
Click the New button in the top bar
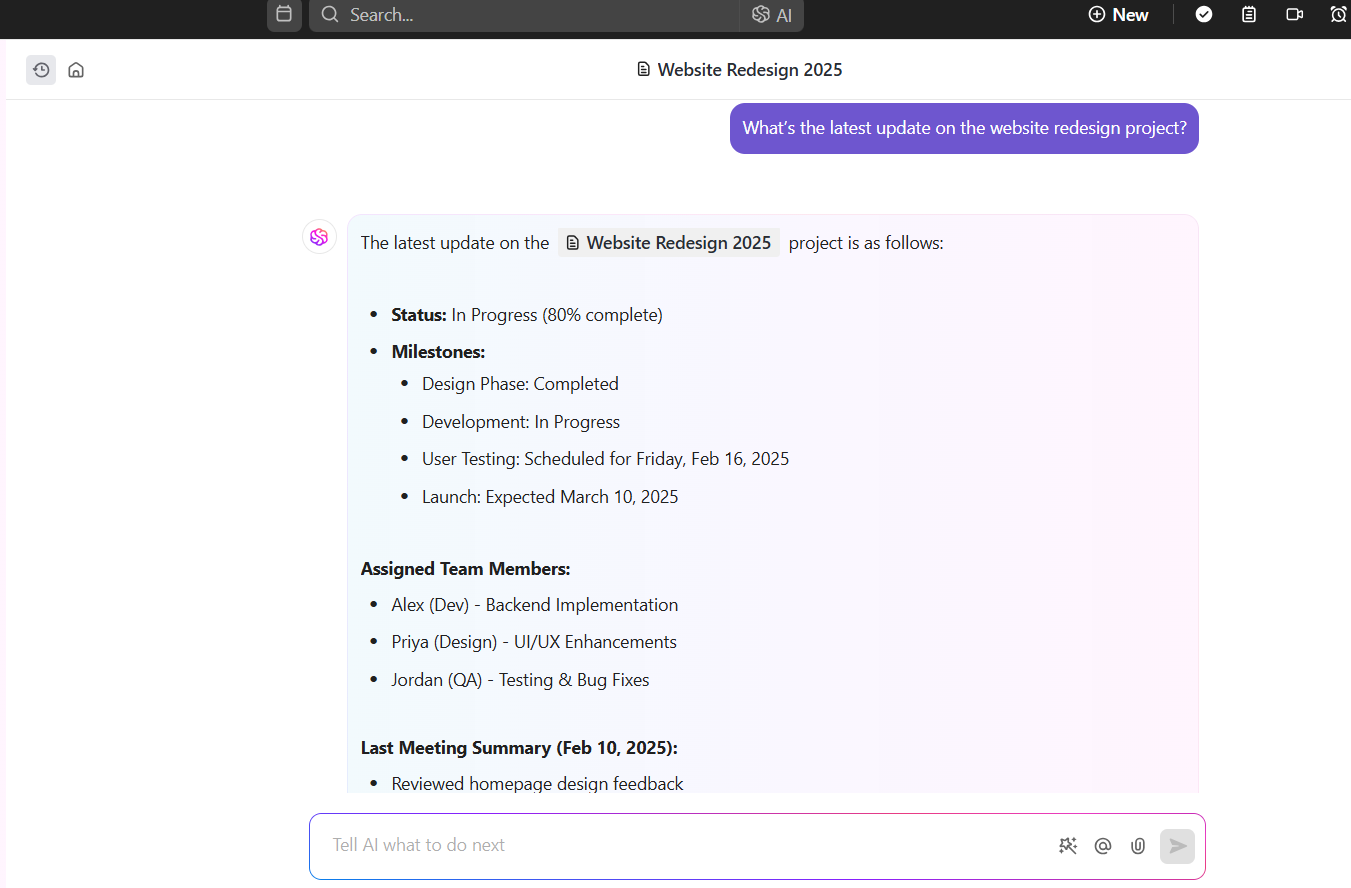tap(1118, 14)
